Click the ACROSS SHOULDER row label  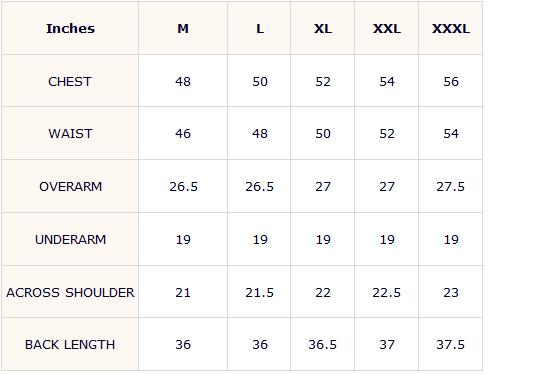70,292
